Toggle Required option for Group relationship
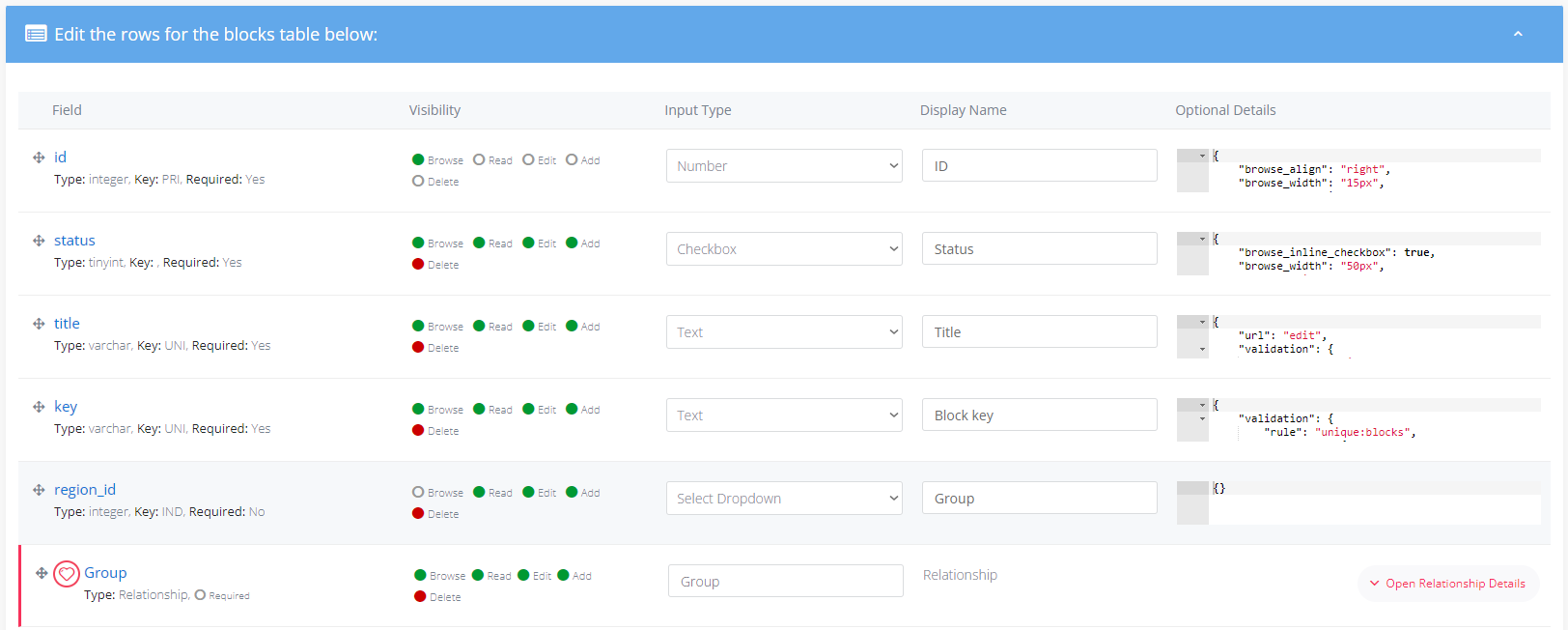The width and height of the screenshot is (1568, 630). coord(201,595)
